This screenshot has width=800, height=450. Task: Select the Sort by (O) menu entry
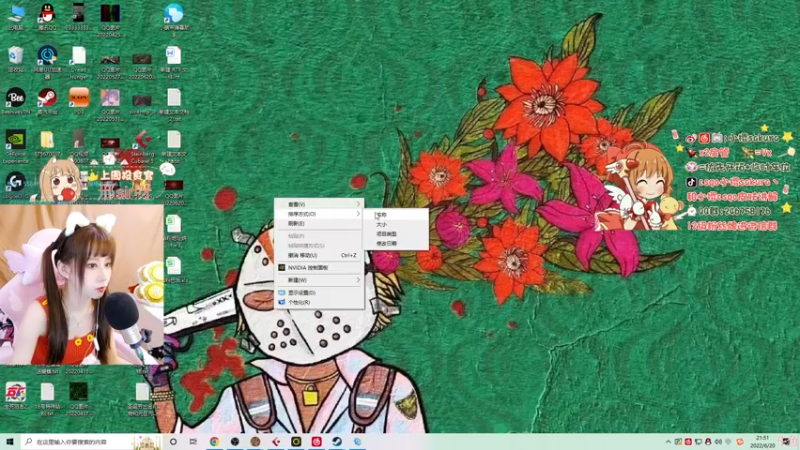tap(319, 214)
